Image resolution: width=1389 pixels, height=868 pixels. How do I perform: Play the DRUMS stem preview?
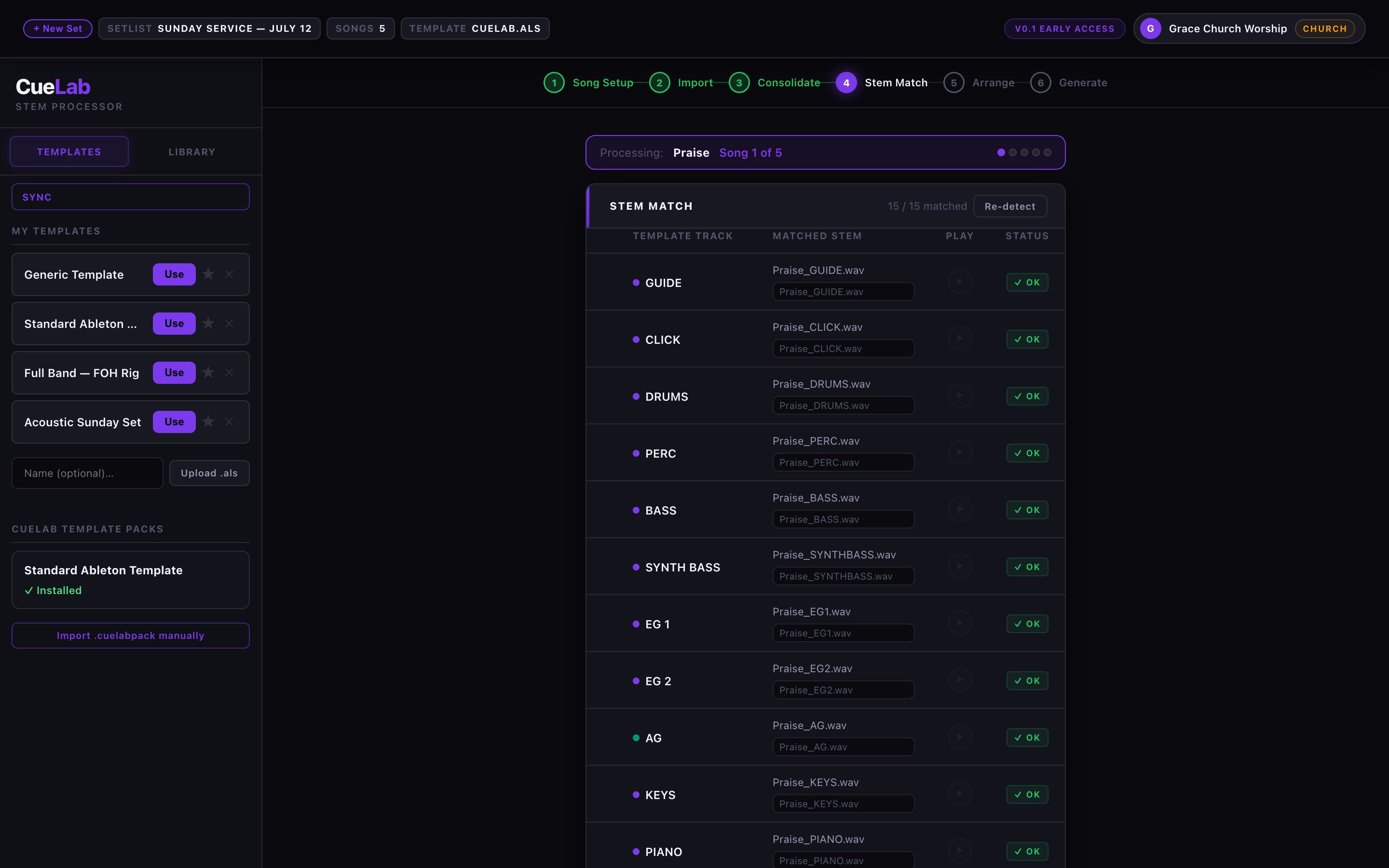pyautogui.click(x=960, y=395)
